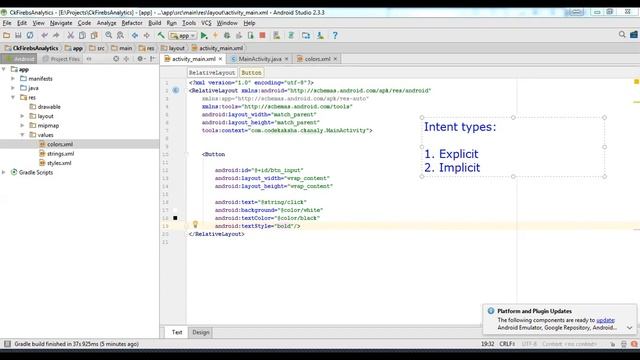Expand the java folder arrow

point(13,88)
